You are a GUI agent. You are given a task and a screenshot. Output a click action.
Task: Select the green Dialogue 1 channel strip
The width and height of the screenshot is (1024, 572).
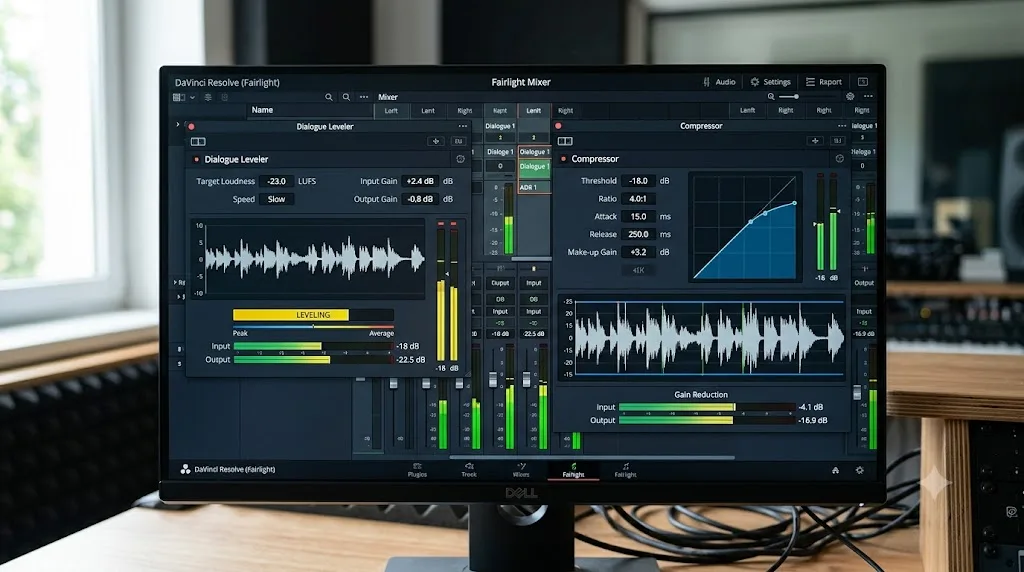[x=534, y=167]
